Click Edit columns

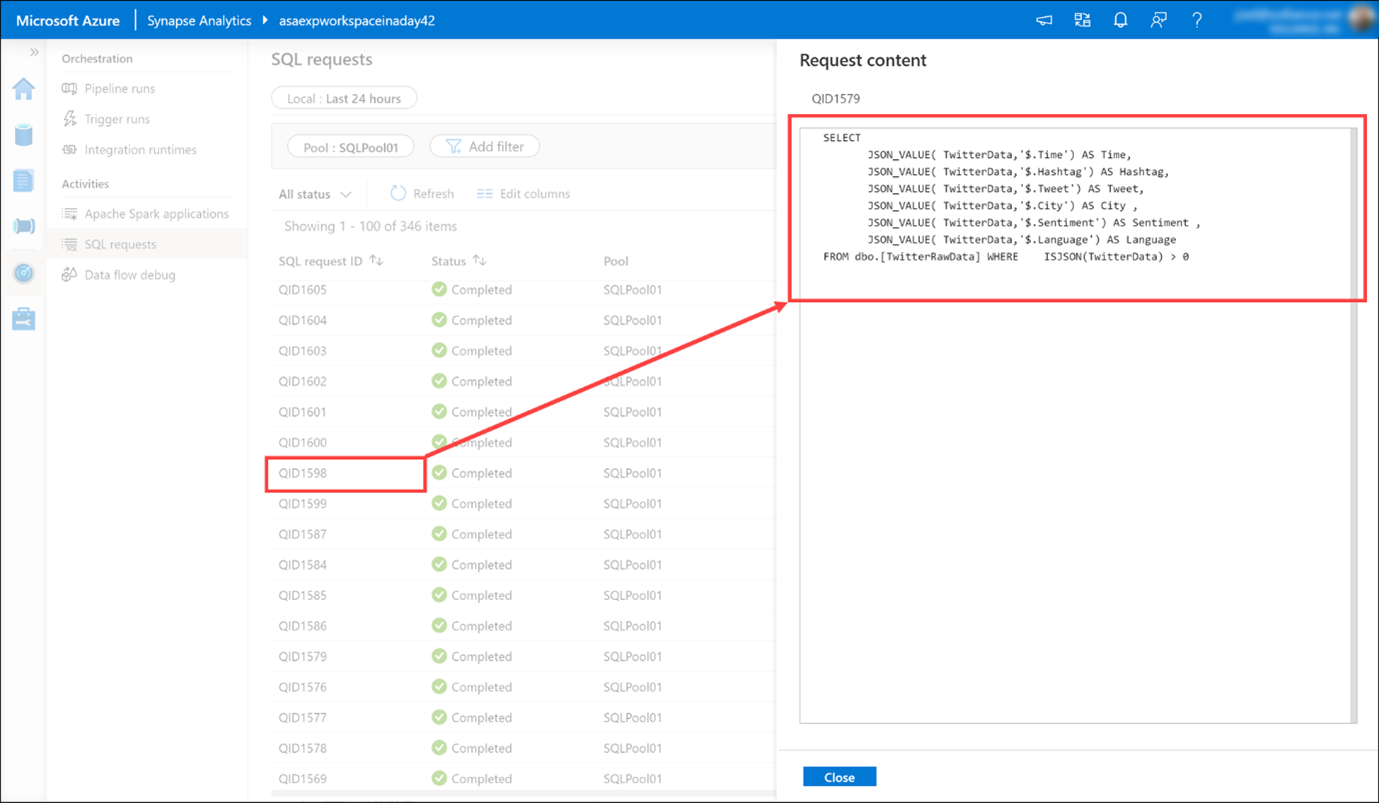coord(524,194)
